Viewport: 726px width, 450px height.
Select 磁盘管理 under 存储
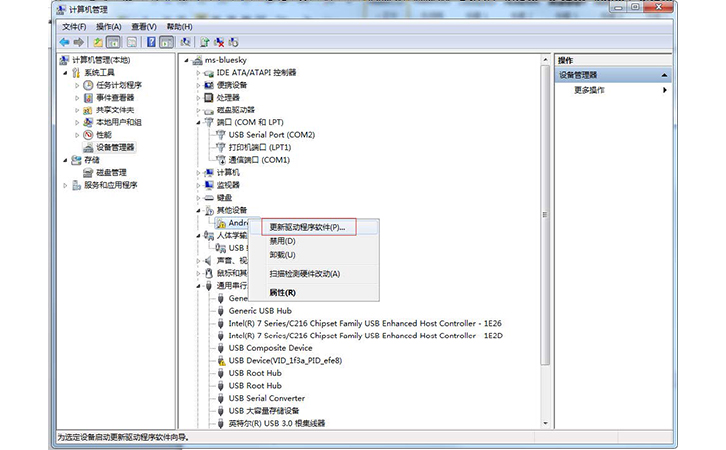[x=111, y=173]
